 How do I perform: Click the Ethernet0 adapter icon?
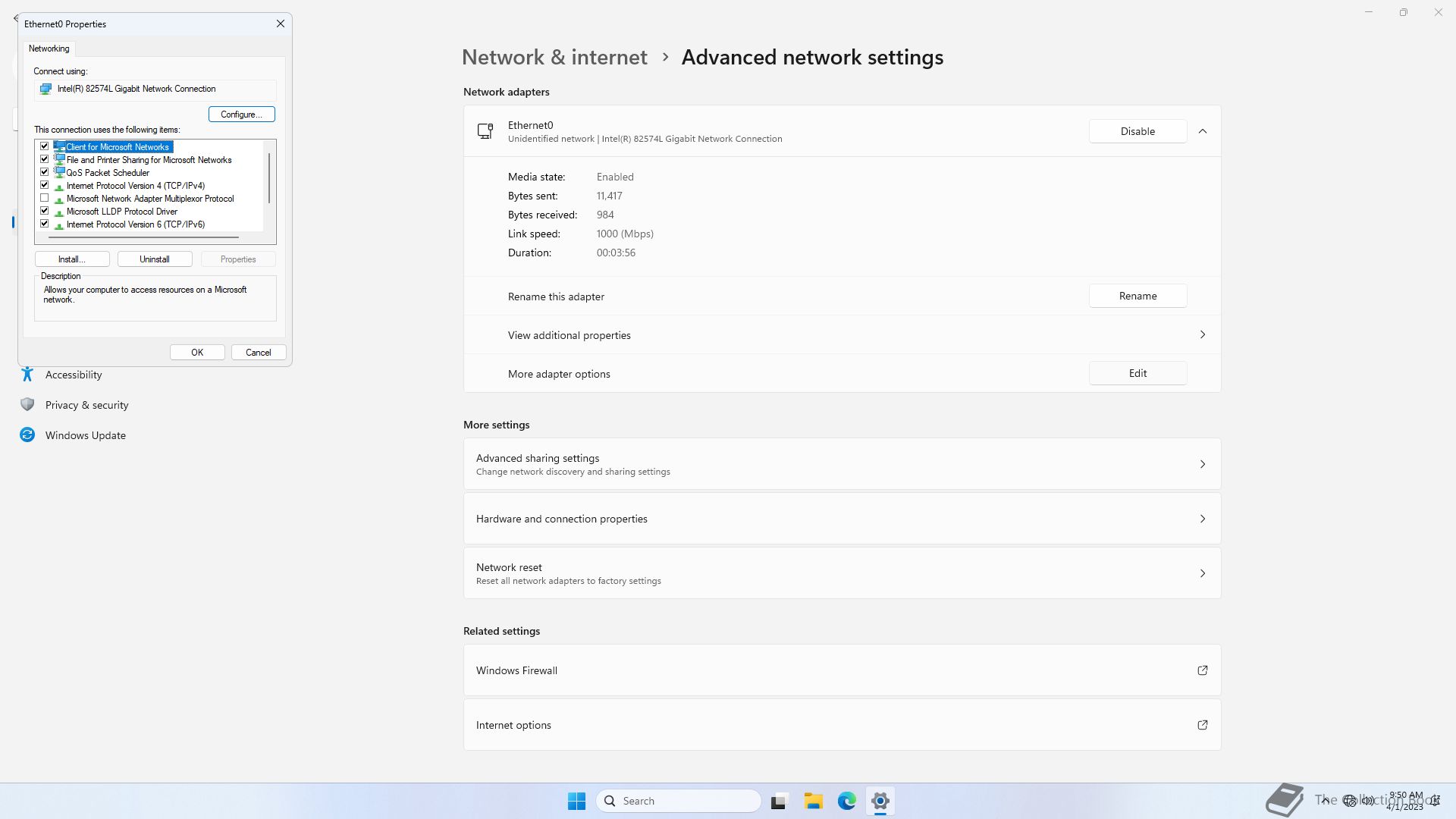(x=485, y=131)
